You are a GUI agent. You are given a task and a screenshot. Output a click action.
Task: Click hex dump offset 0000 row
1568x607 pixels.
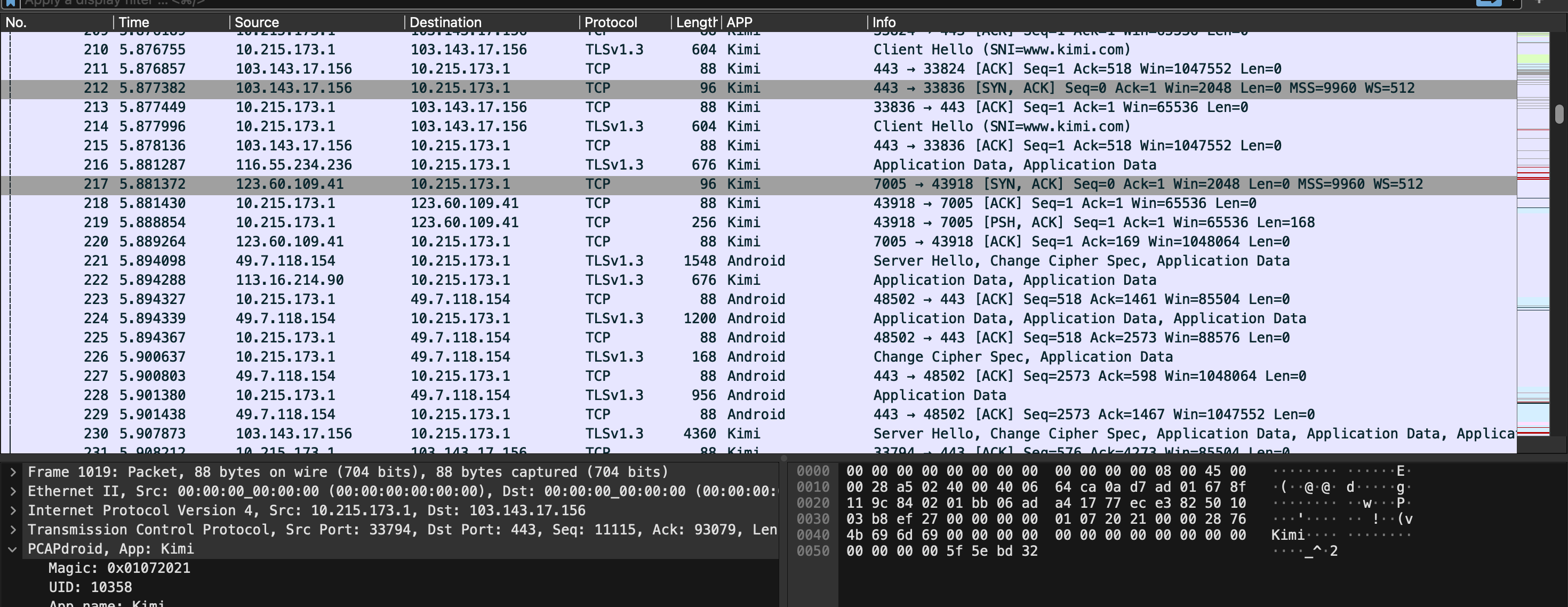tap(1103, 470)
